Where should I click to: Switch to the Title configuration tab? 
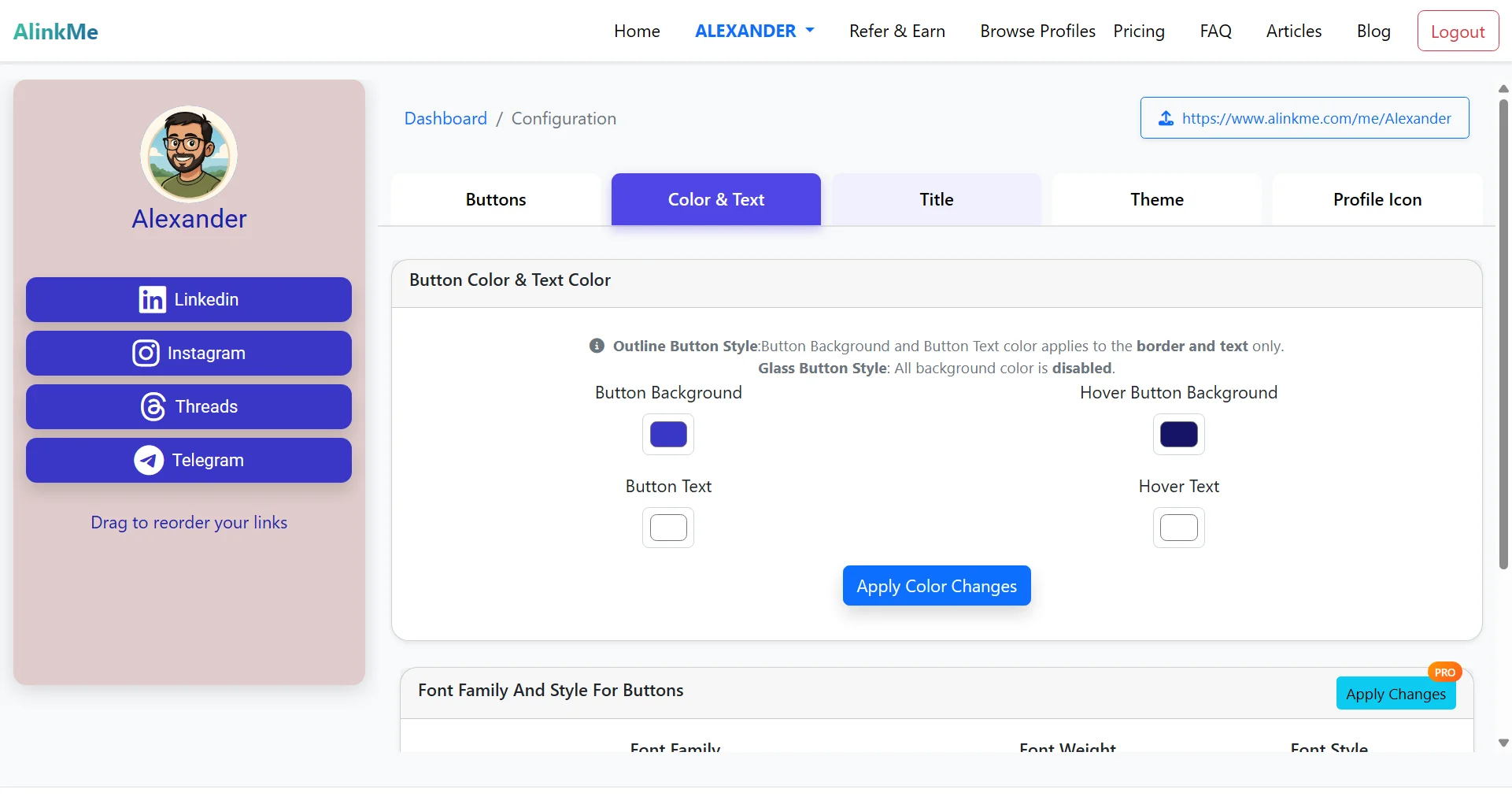point(936,199)
